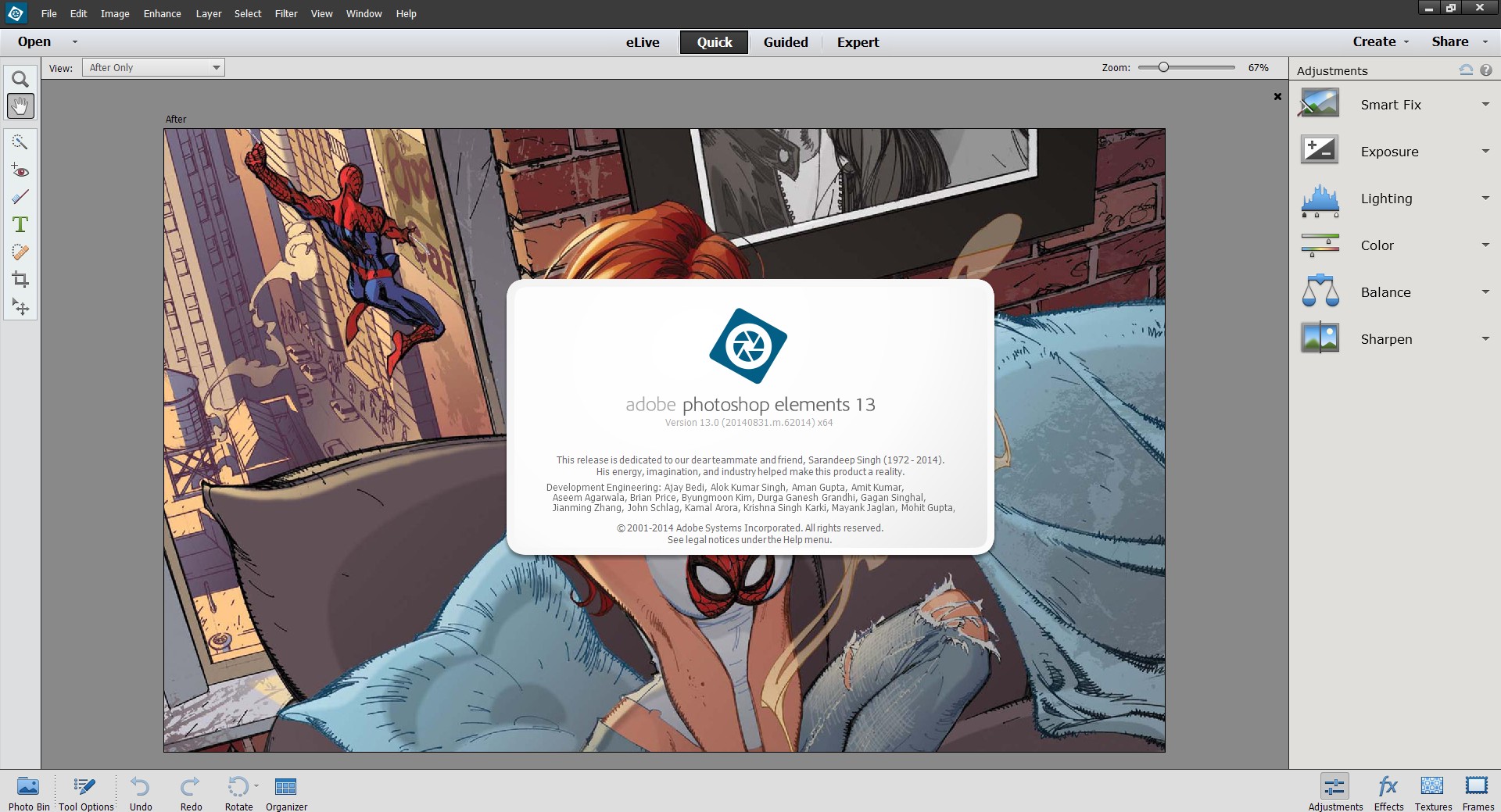Click the Lighting histogram icon
This screenshot has width=1501, height=812.
[x=1320, y=200]
